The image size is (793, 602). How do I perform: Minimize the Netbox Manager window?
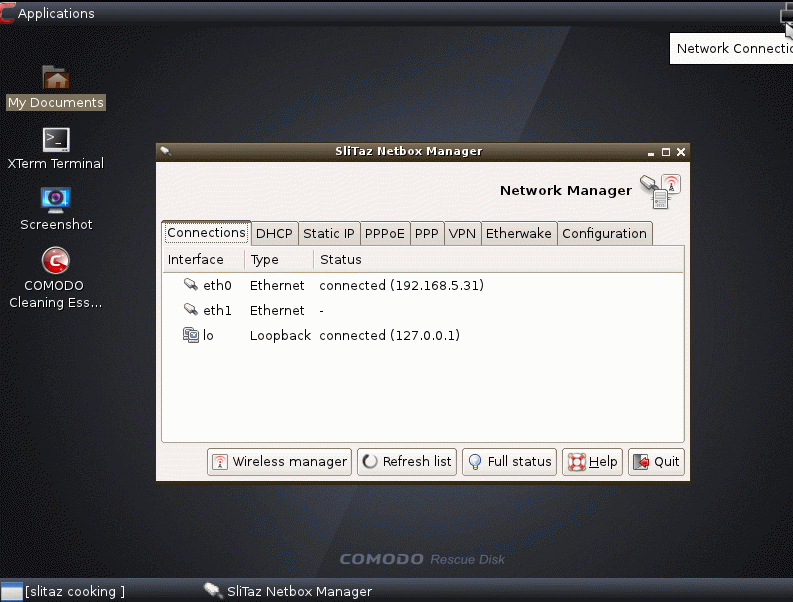pyautogui.click(x=650, y=152)
